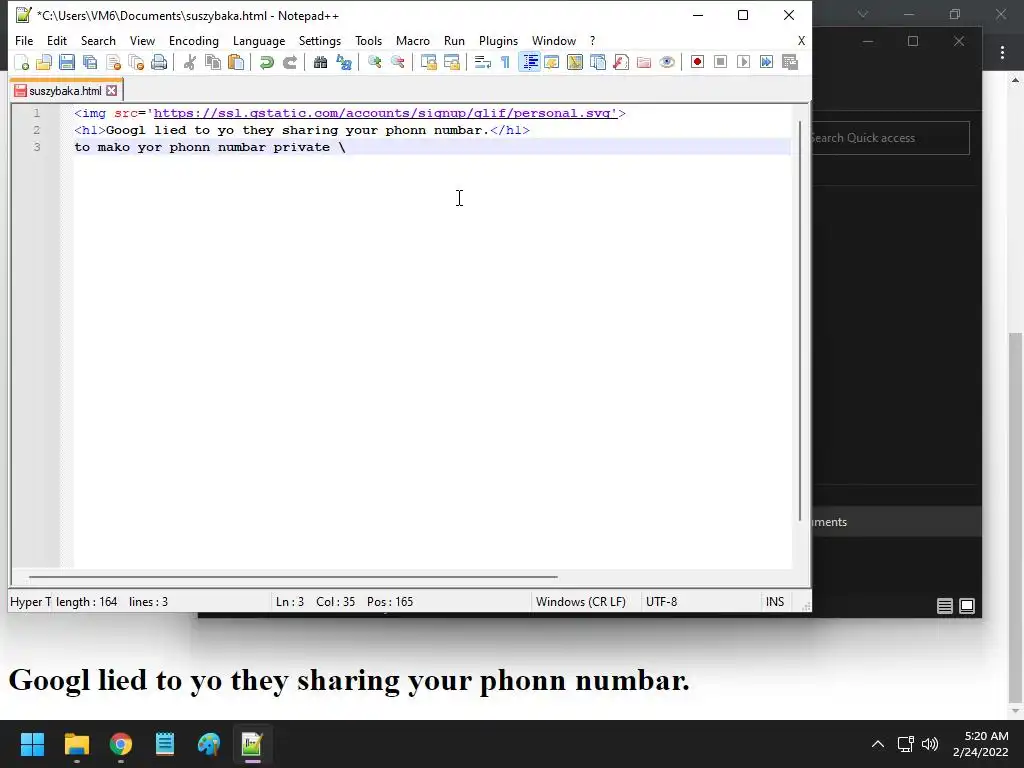Click the Zoom Out magnifier icon
1024x768 pixels.
(x=397, y=62)
